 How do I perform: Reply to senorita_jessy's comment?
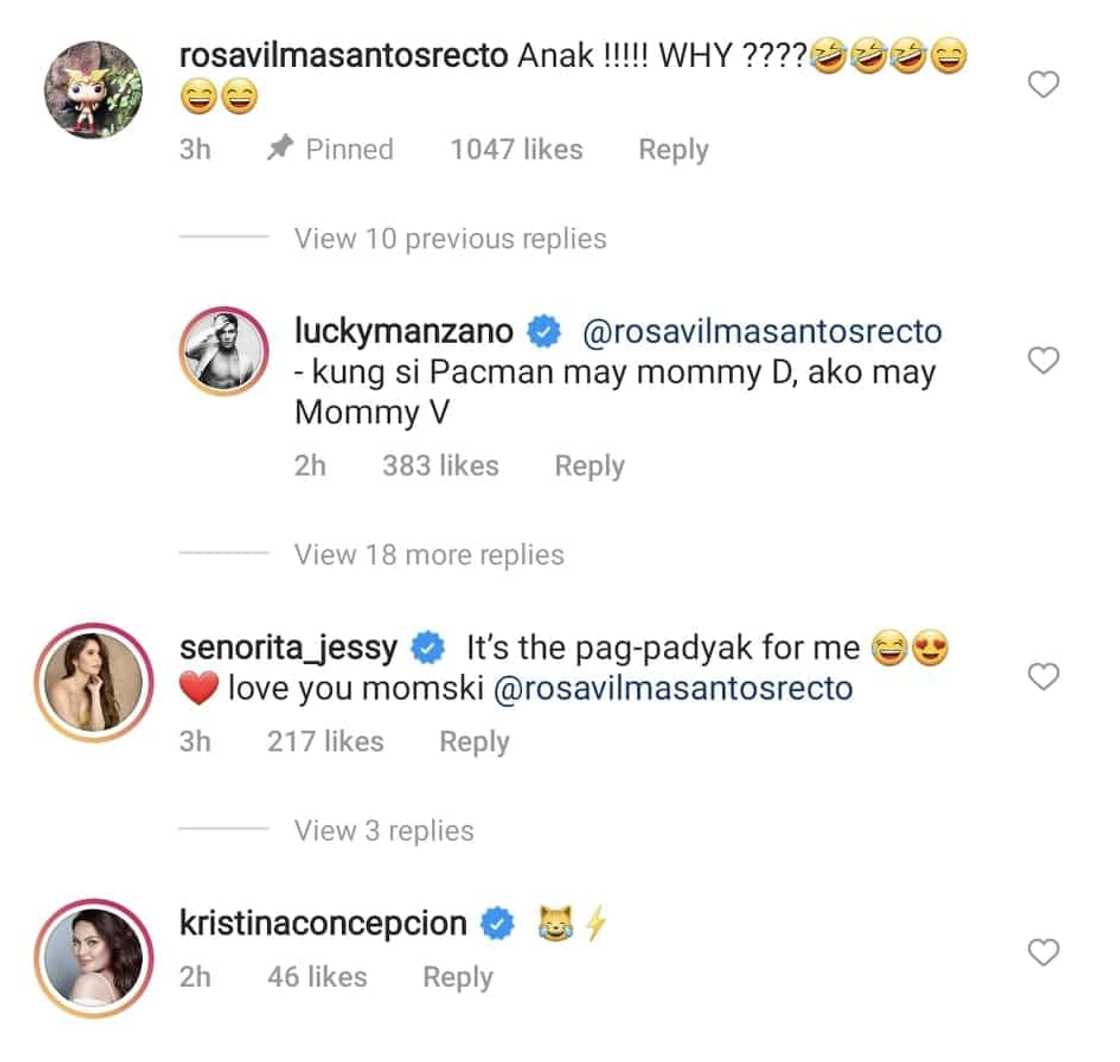click(474, 742)
